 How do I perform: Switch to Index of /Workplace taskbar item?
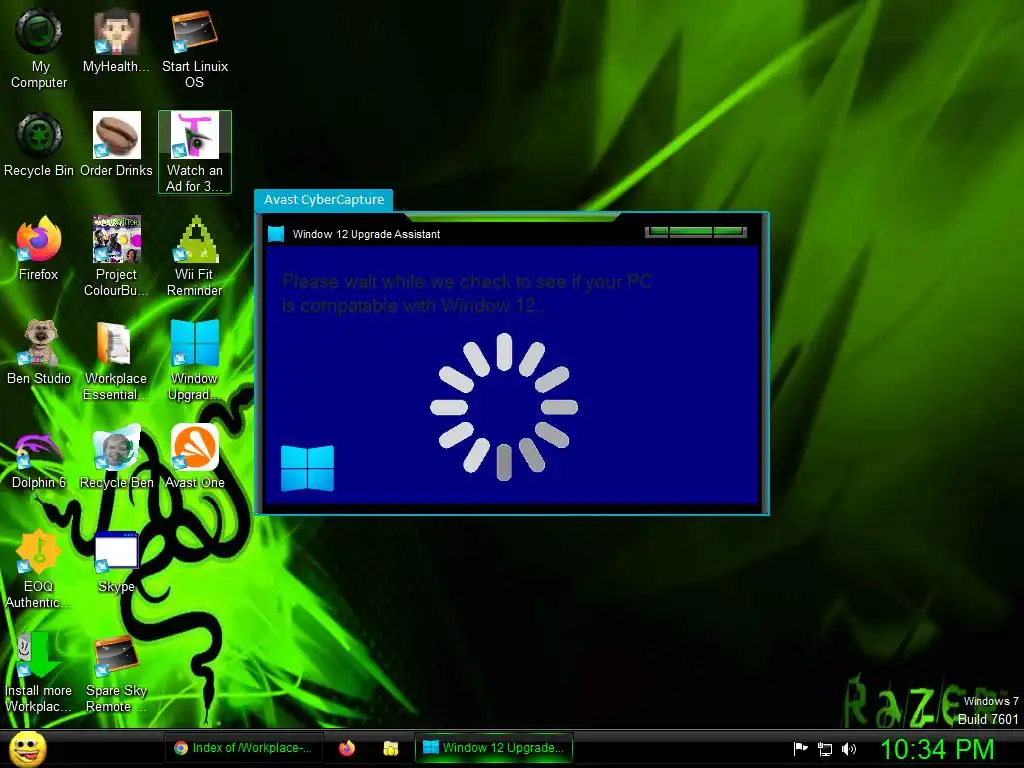point(243,748)
